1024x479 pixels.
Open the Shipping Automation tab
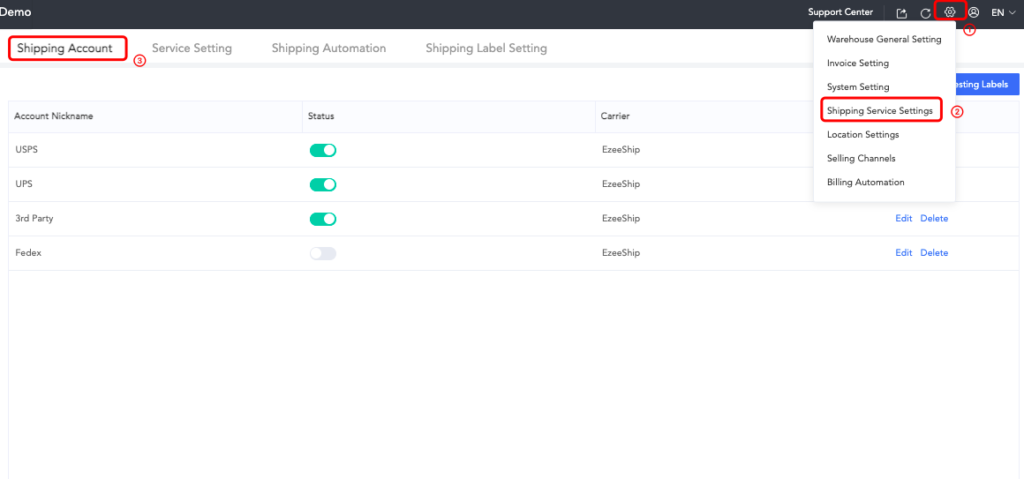(328, 48)
